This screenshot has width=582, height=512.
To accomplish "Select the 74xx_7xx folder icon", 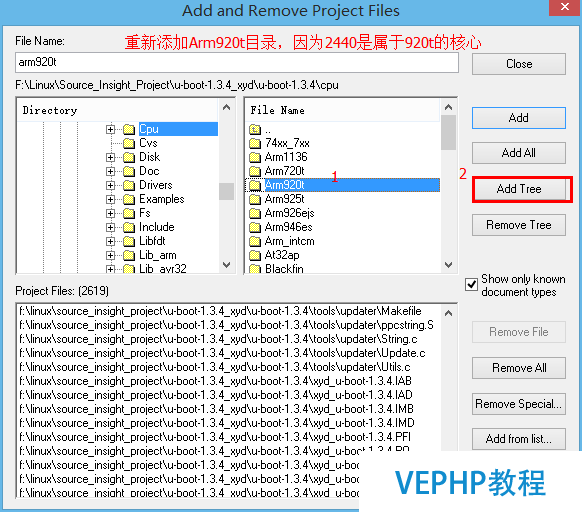I will pyautogui.click(x=255, y=143).
